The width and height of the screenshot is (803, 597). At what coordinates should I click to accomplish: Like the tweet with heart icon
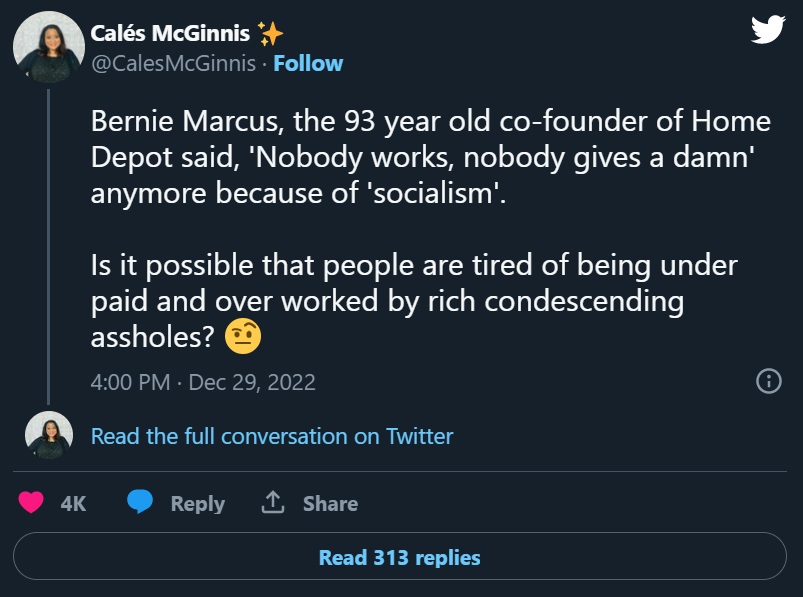coord(32,503)
